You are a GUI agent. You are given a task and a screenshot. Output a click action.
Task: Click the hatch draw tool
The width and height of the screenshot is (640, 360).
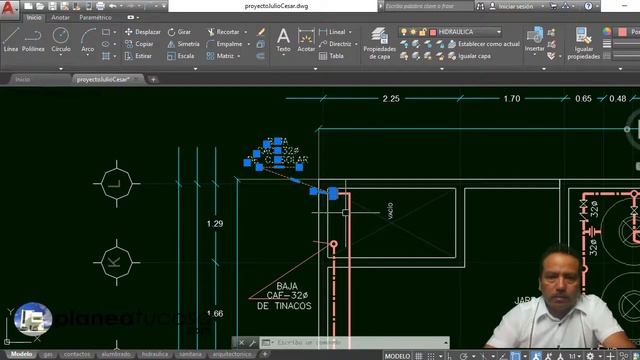[x=106, y=56]
